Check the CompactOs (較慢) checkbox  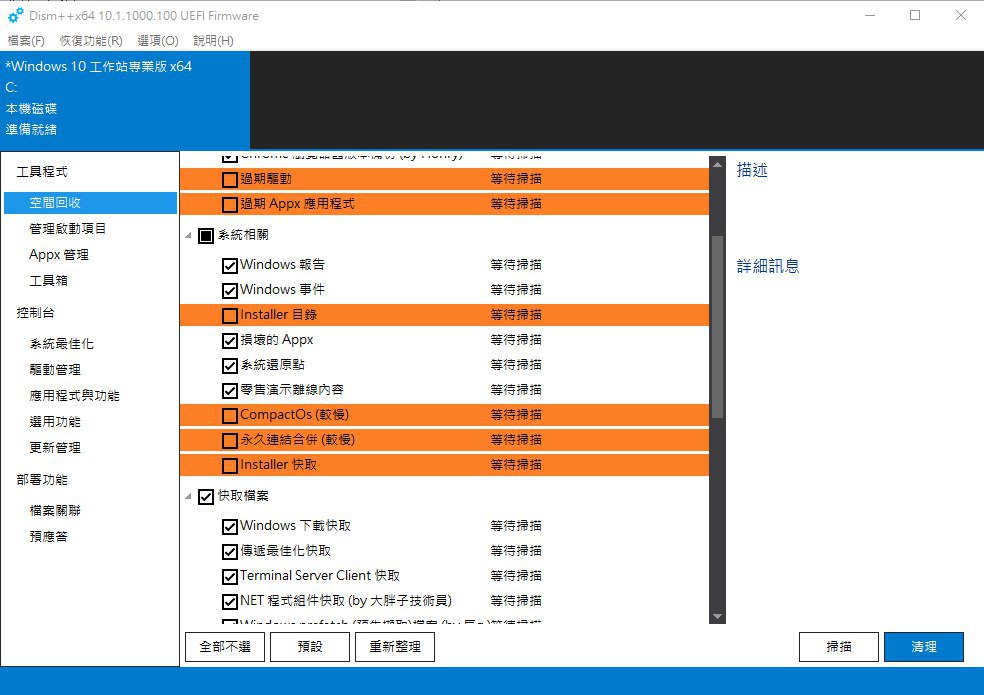click(x=230, y=416)
